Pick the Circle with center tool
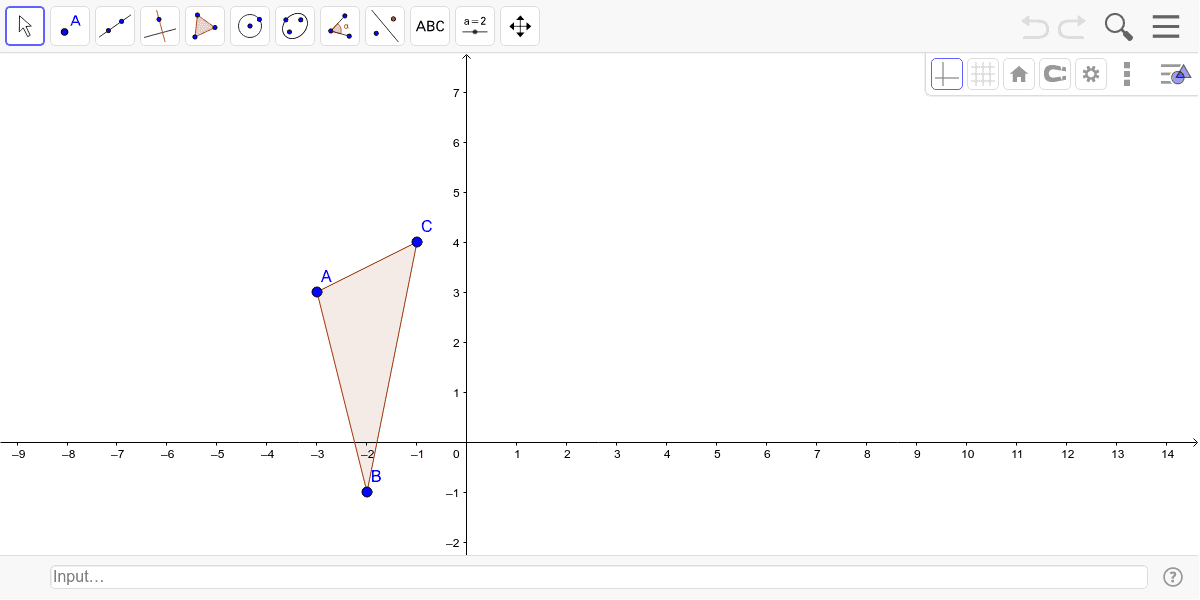This screenshot has width=1200, height=600. point(250,26)
